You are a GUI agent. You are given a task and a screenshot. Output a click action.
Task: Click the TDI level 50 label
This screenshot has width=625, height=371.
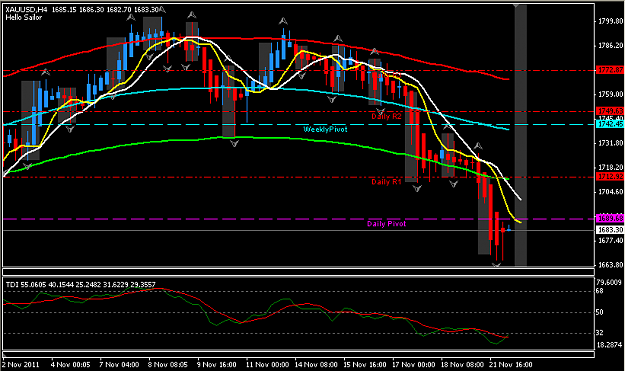pos(599,312)
